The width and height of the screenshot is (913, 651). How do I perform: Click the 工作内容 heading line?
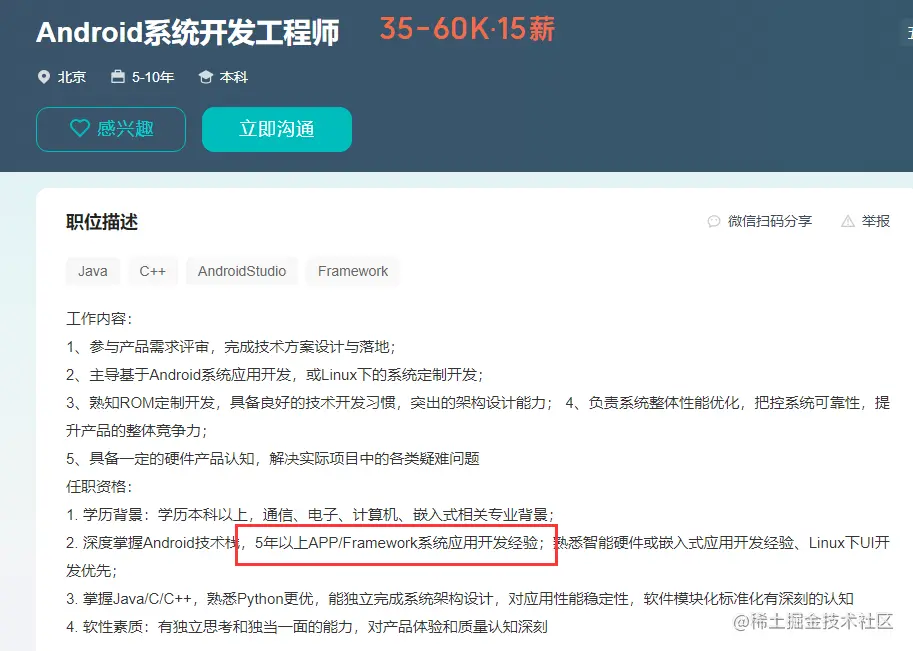(100, 319)
